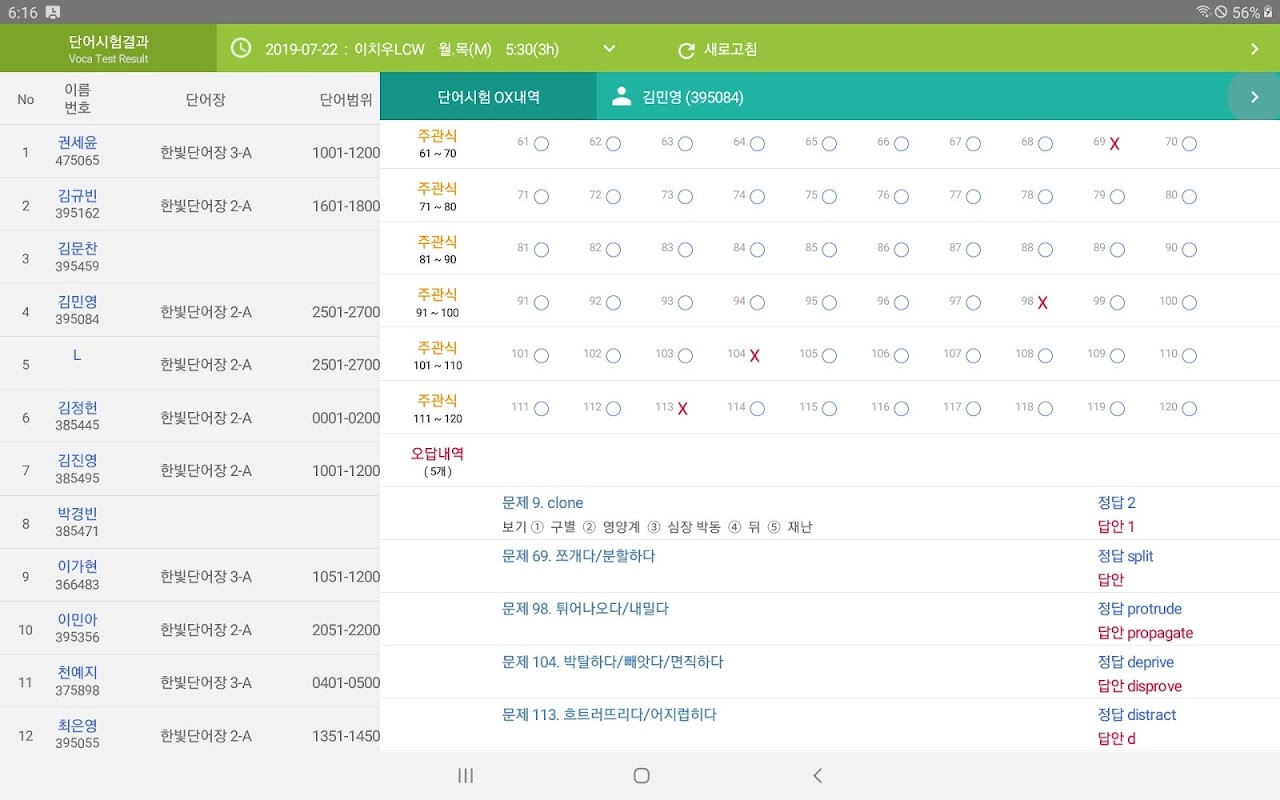Click the 새로고침 refresh button label

pyautogui.click(x=730, y=49)
